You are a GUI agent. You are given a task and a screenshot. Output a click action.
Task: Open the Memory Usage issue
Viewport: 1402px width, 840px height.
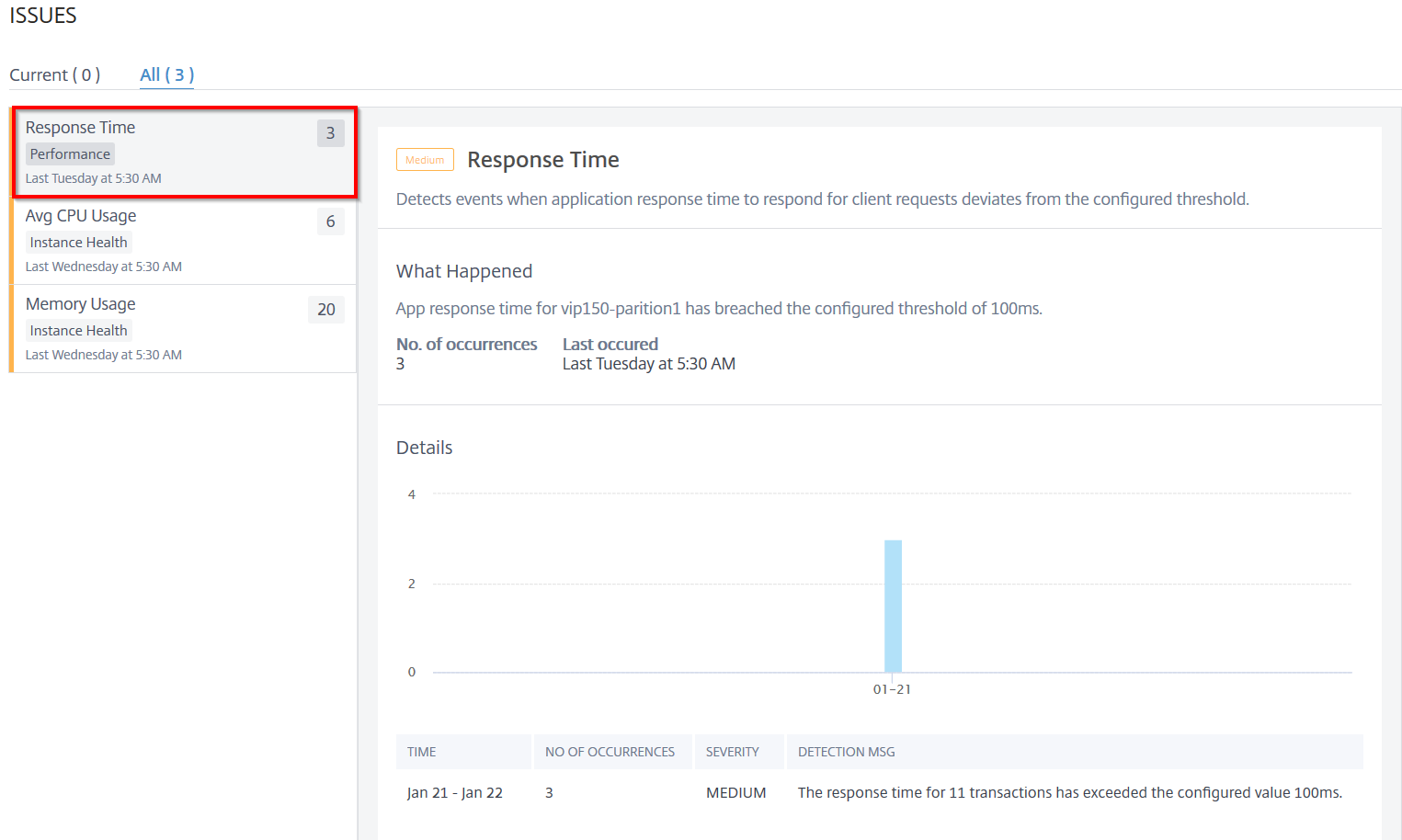183,329
